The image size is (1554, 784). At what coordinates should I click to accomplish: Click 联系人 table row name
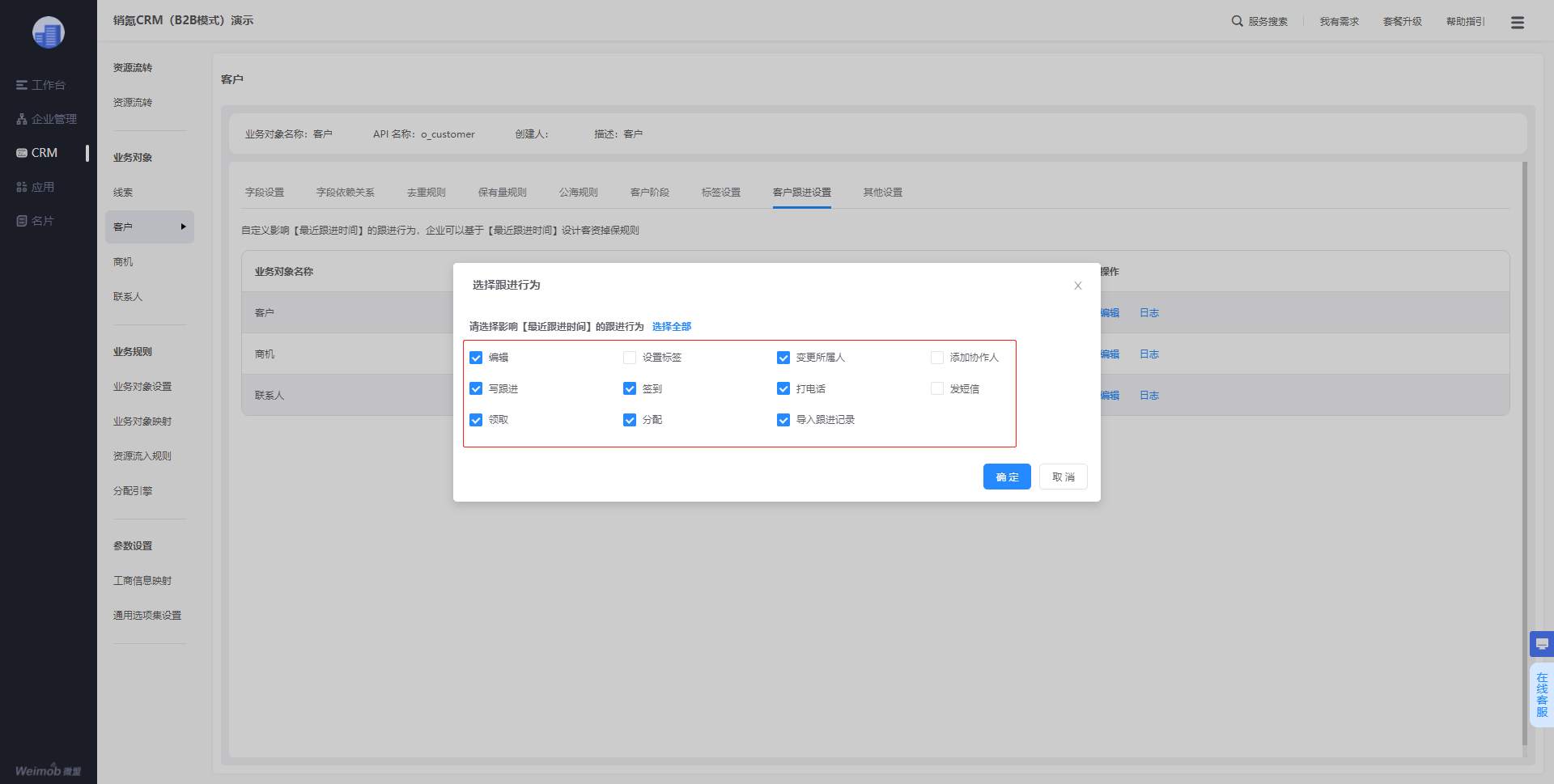(270, 396)
